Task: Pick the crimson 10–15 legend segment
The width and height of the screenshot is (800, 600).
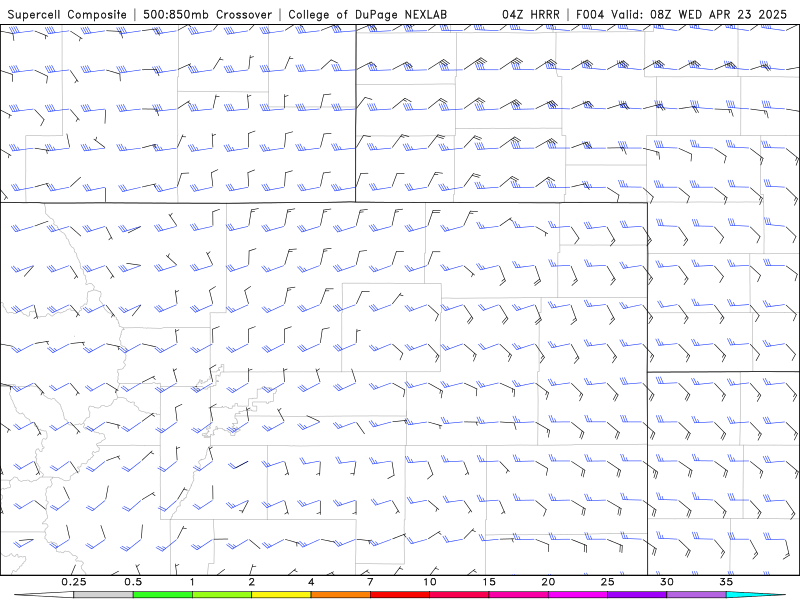Action: pyautogui.click(x=459, y=595)
